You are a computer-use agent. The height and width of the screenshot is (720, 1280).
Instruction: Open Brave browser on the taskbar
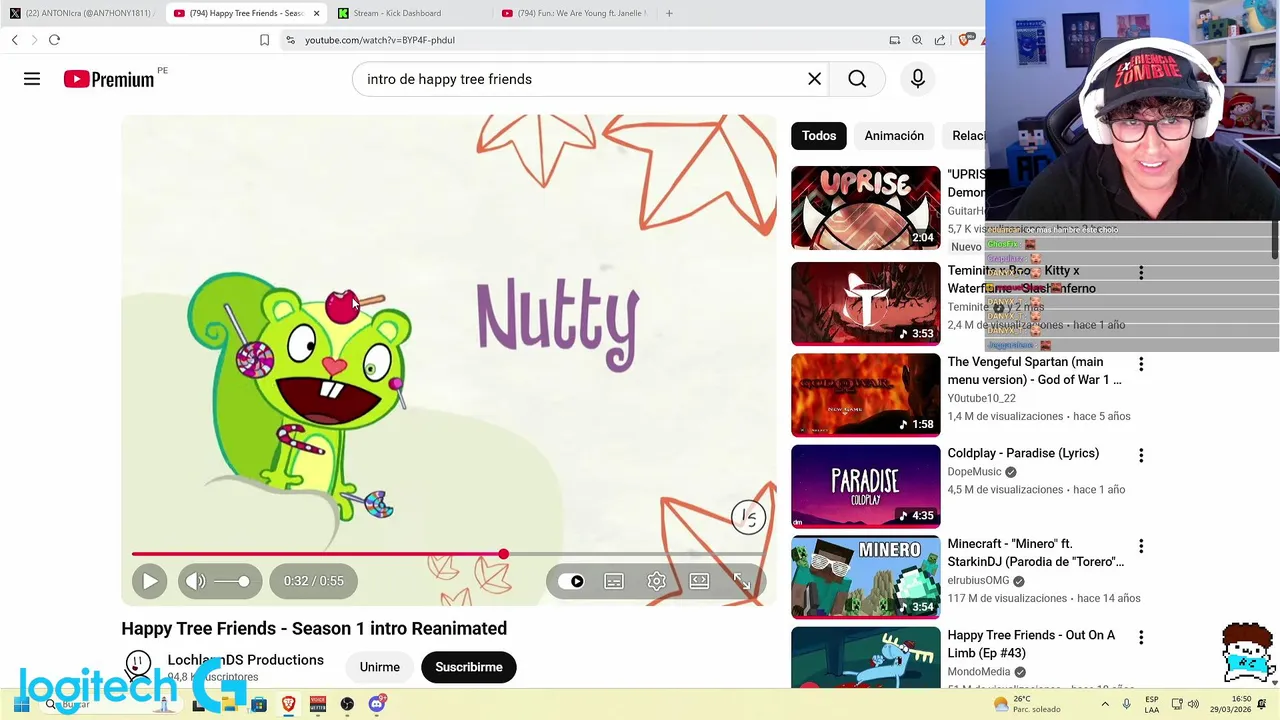pos(288,705)
